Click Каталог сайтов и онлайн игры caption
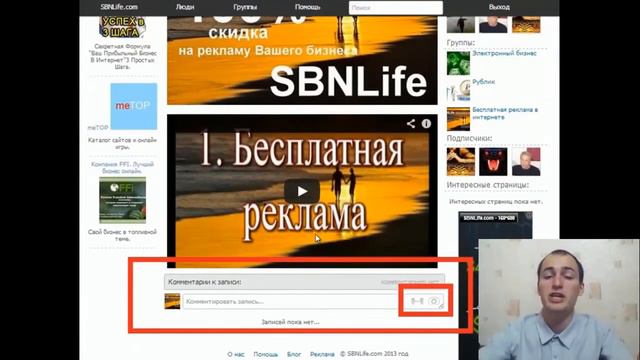The width and height of the screenshot is (640, 360). coord(122,143)
